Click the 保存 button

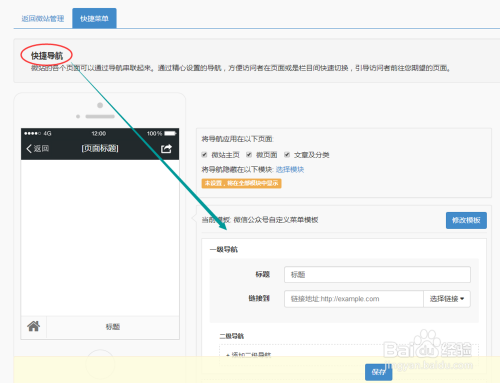(378, 372)
